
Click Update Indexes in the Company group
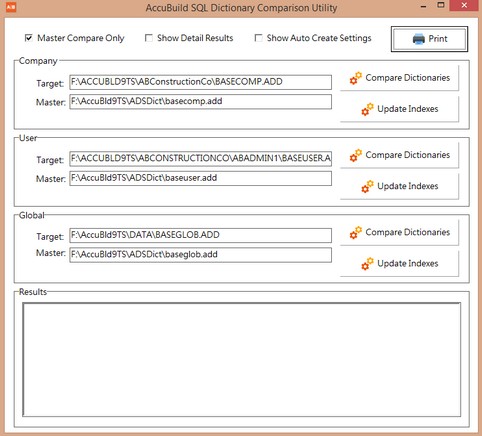[399, 109]
